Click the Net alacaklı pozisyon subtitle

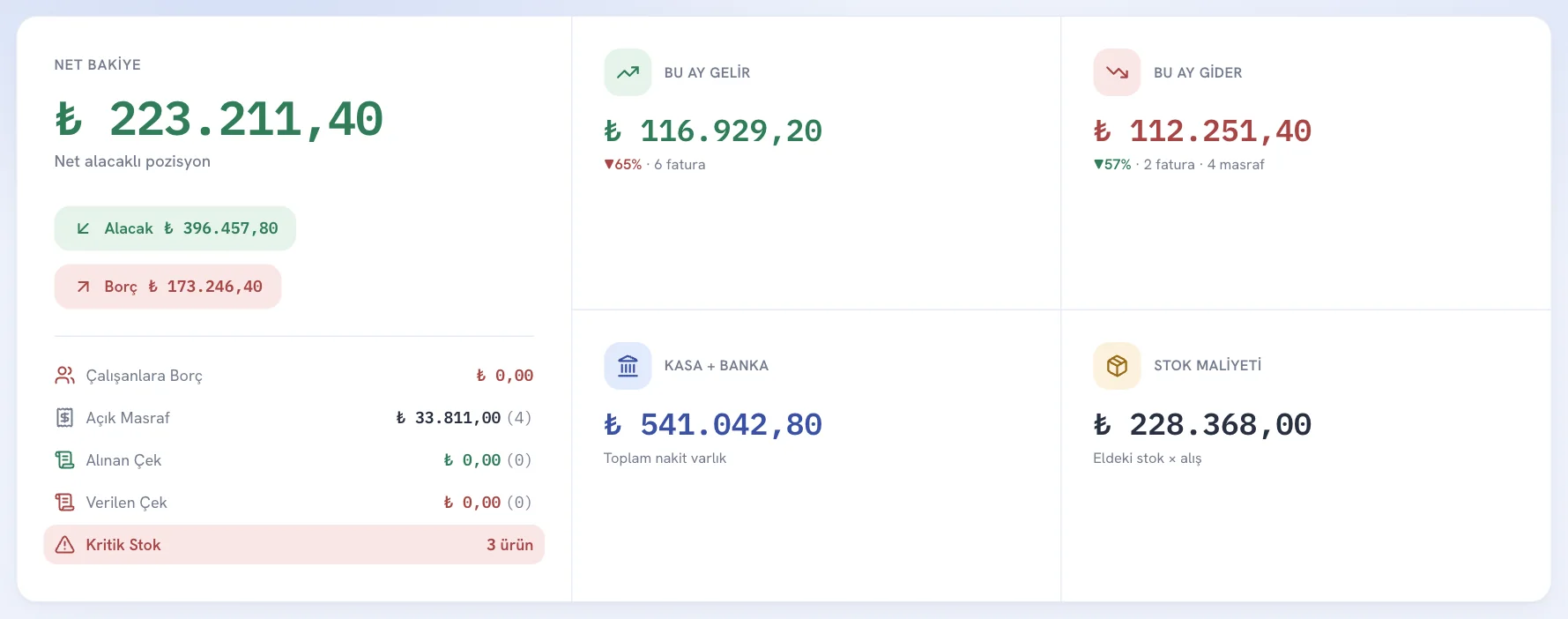[x=132, y=161]
